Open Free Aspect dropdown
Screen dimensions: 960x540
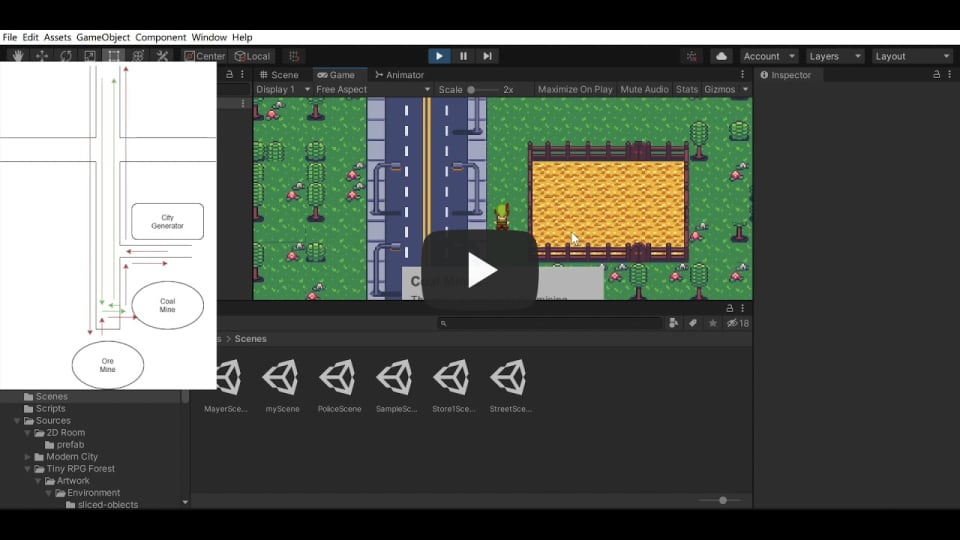[373, 89]
